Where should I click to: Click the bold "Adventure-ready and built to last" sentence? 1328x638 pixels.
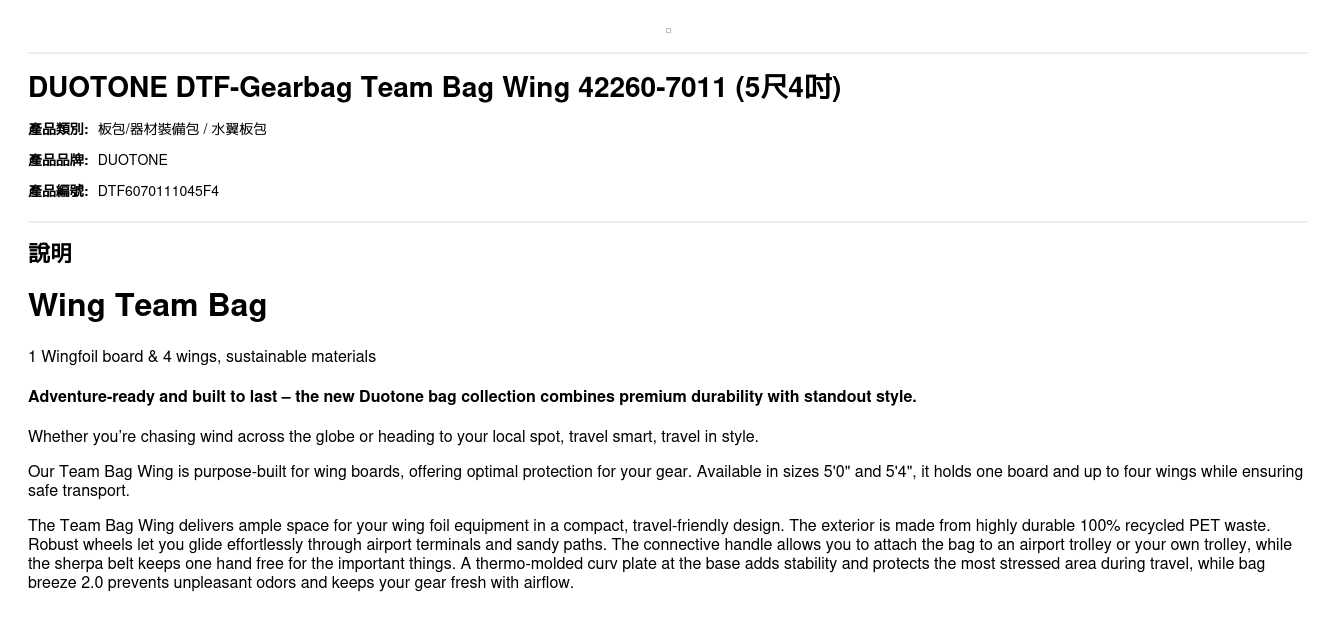472,397
